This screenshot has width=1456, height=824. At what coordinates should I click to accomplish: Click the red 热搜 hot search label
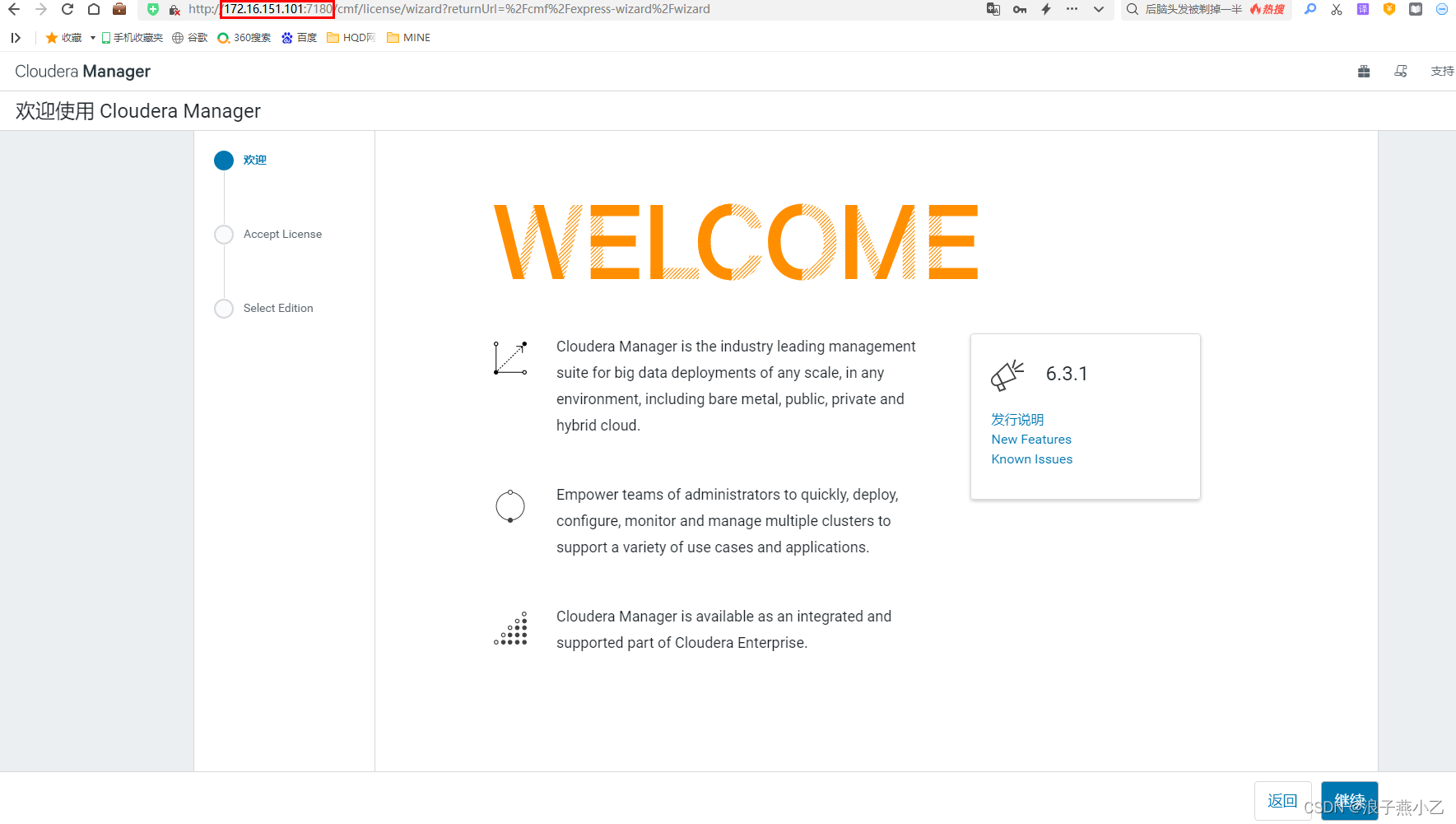pyautogui.click(x=1268, y=10)
